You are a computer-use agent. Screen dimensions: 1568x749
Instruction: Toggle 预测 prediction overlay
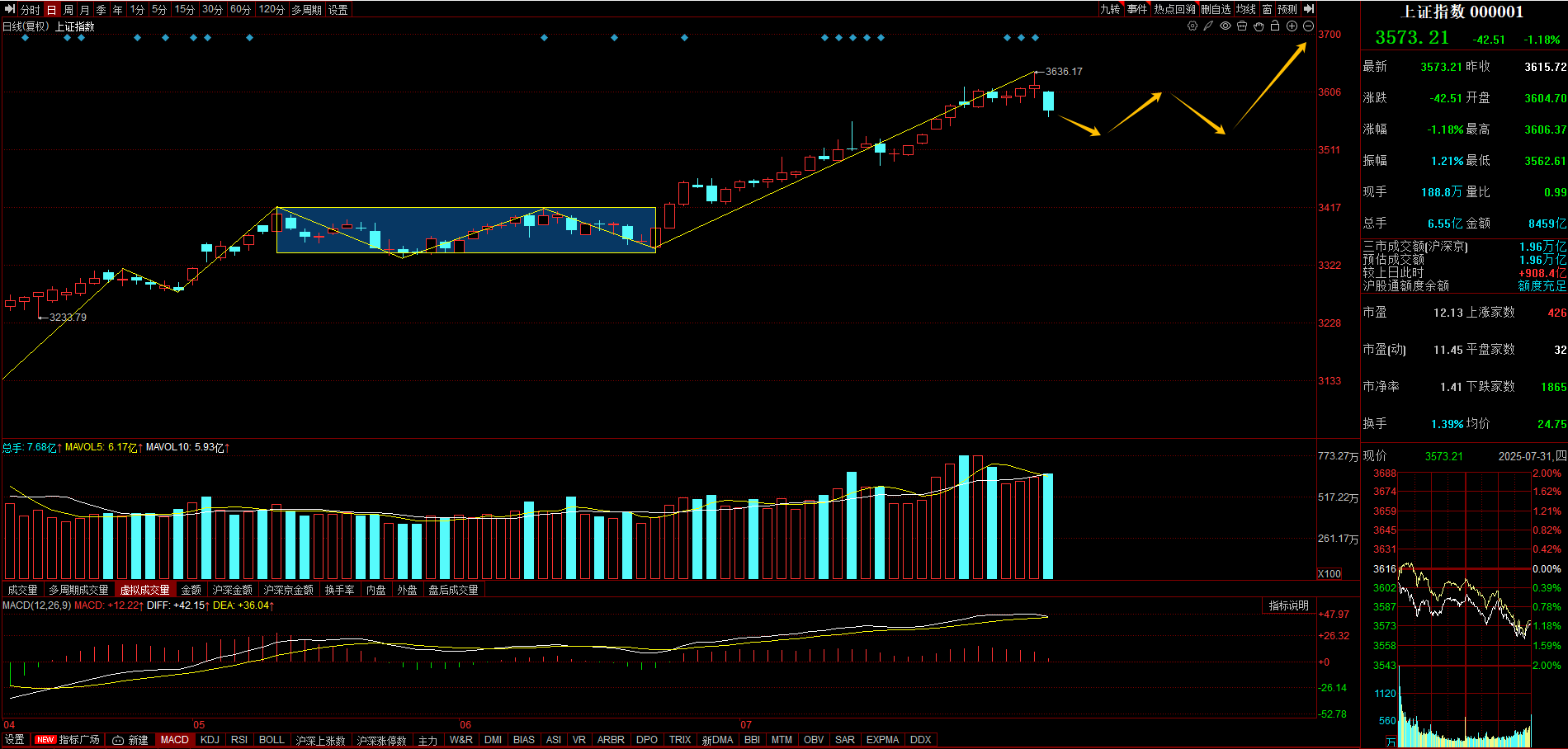click(1287, 9)
